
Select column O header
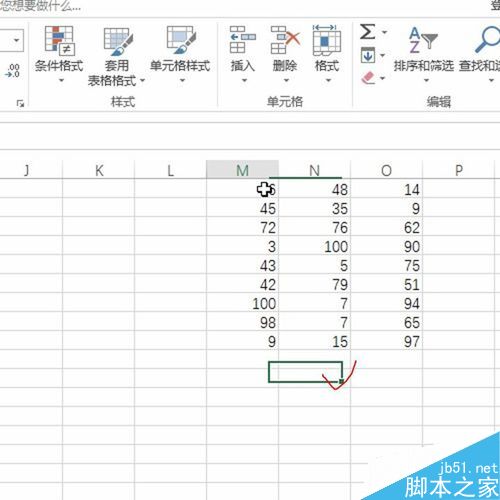click(x=386, y=170)
